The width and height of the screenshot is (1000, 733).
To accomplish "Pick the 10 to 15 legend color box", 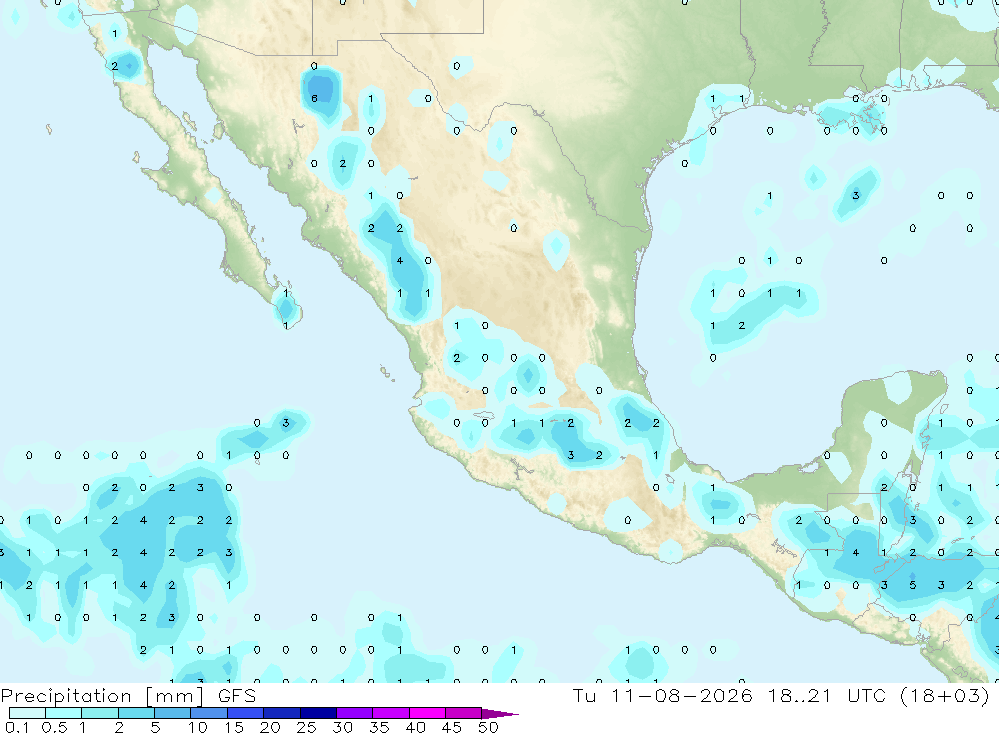I will [209, 713].
